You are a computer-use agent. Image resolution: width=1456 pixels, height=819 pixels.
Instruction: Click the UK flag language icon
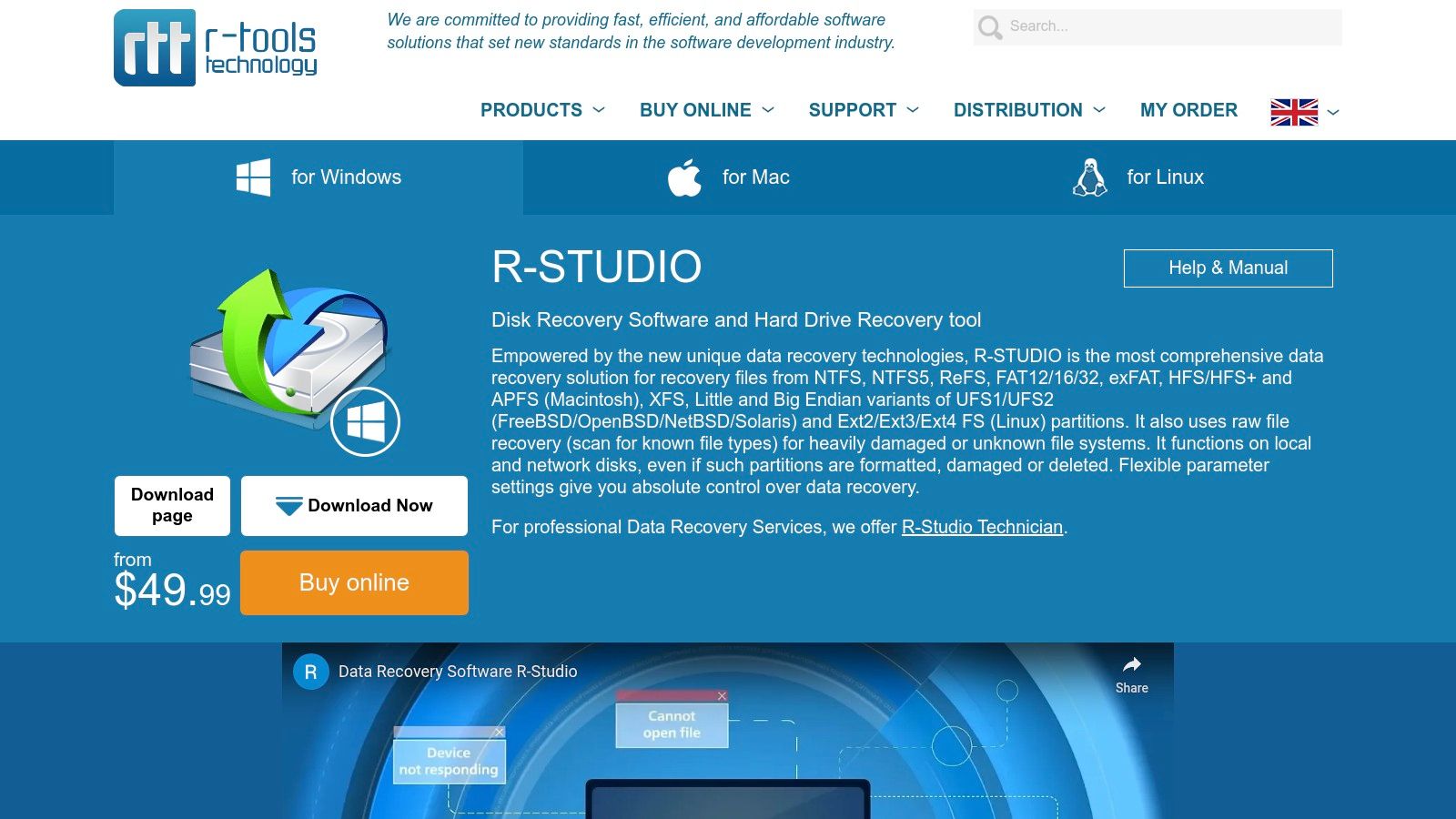pos(1294,112)
